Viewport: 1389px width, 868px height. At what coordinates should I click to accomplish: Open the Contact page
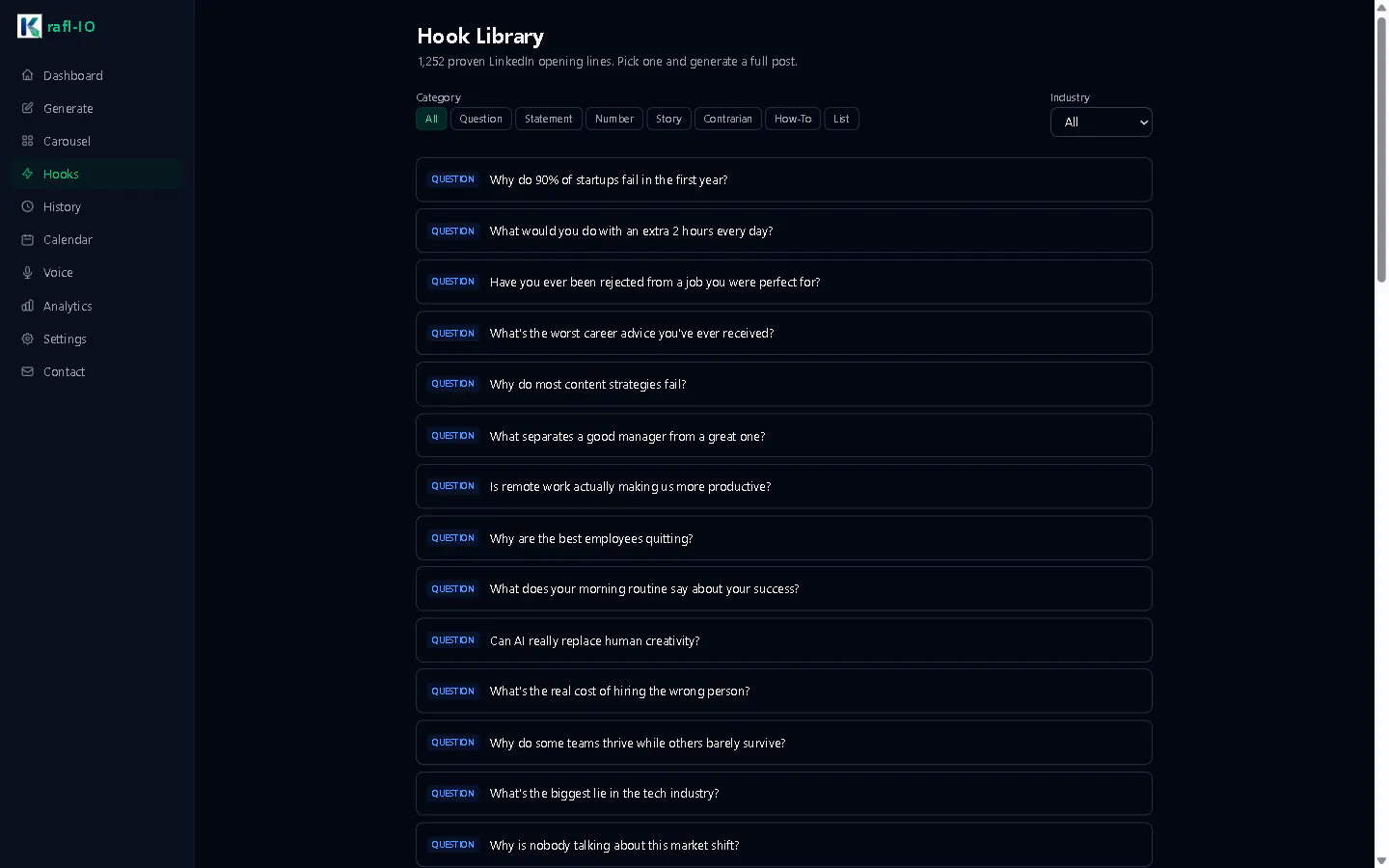pyautogui.click(x=96, y=371)
